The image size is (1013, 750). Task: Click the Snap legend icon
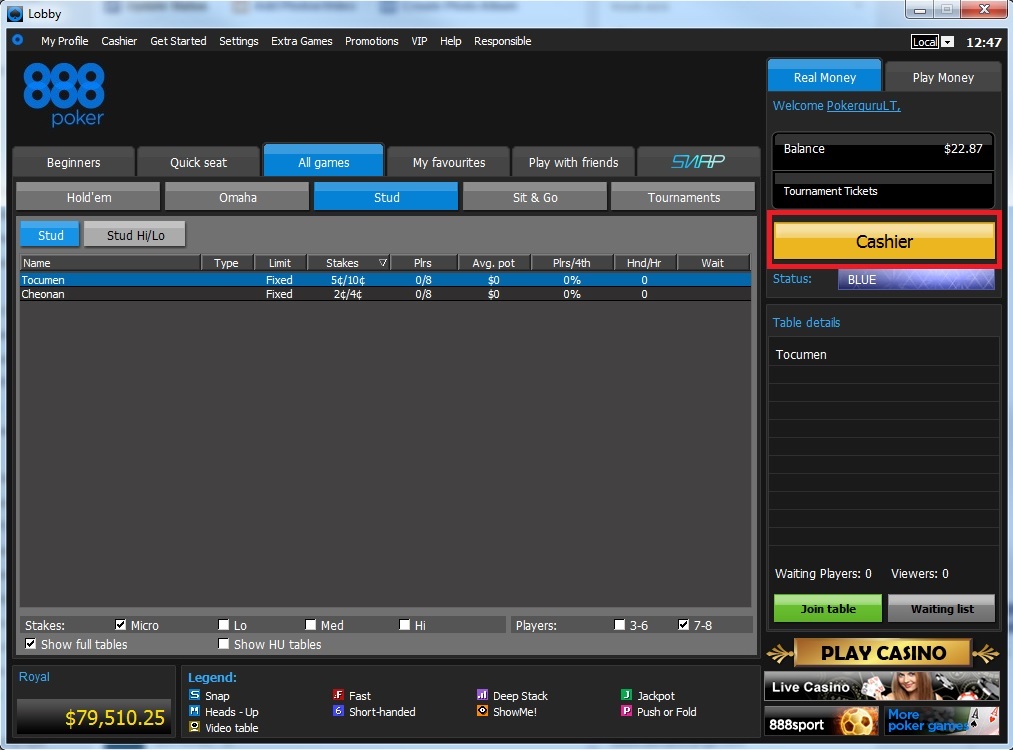tap(194, 694)
